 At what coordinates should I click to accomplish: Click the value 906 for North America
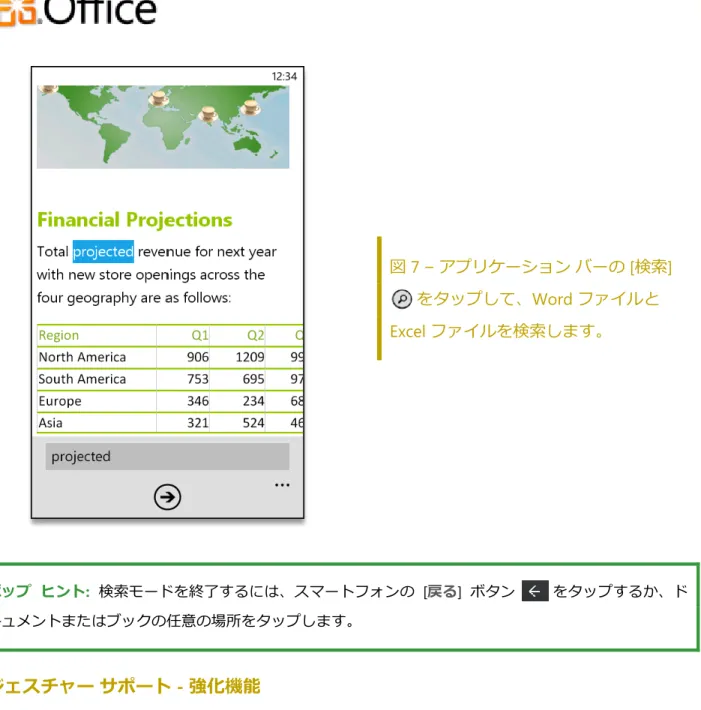[x=198, y=357]
